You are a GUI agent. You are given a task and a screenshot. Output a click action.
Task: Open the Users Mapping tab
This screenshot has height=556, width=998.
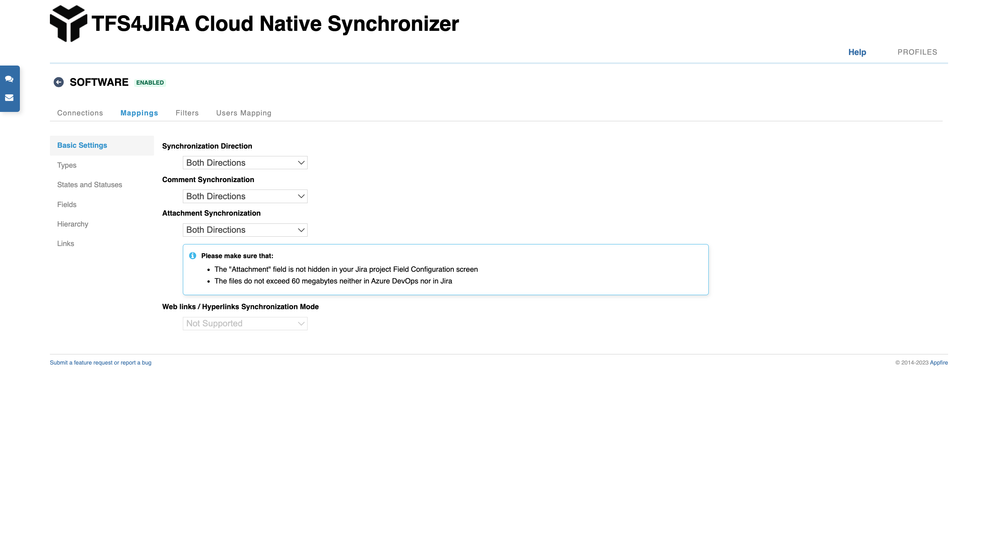click(244, 113)
